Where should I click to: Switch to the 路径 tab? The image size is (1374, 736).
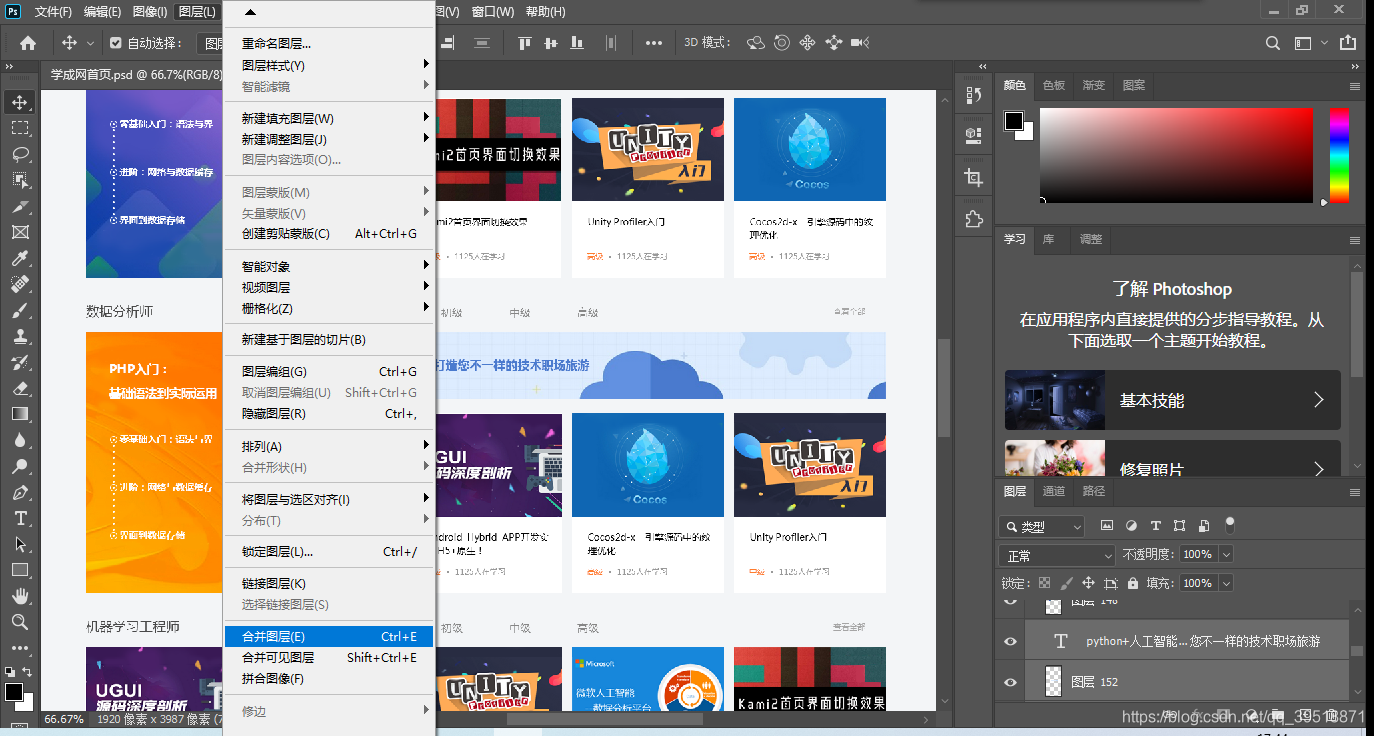pos(1094,491)
